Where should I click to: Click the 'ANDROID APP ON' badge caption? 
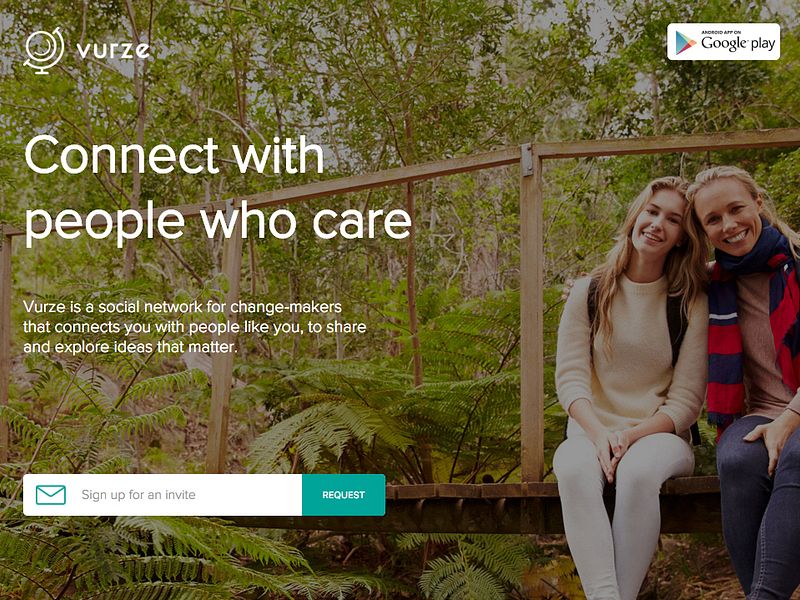720,33
